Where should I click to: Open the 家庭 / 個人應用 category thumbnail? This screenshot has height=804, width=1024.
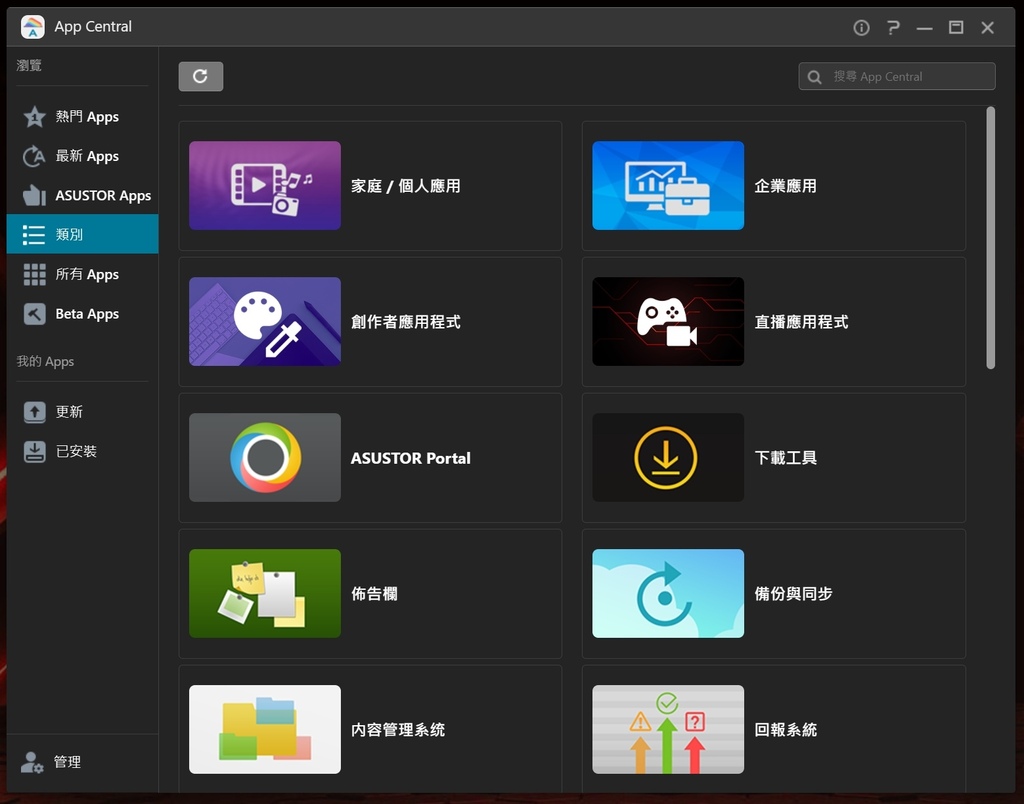coord(264,185)
